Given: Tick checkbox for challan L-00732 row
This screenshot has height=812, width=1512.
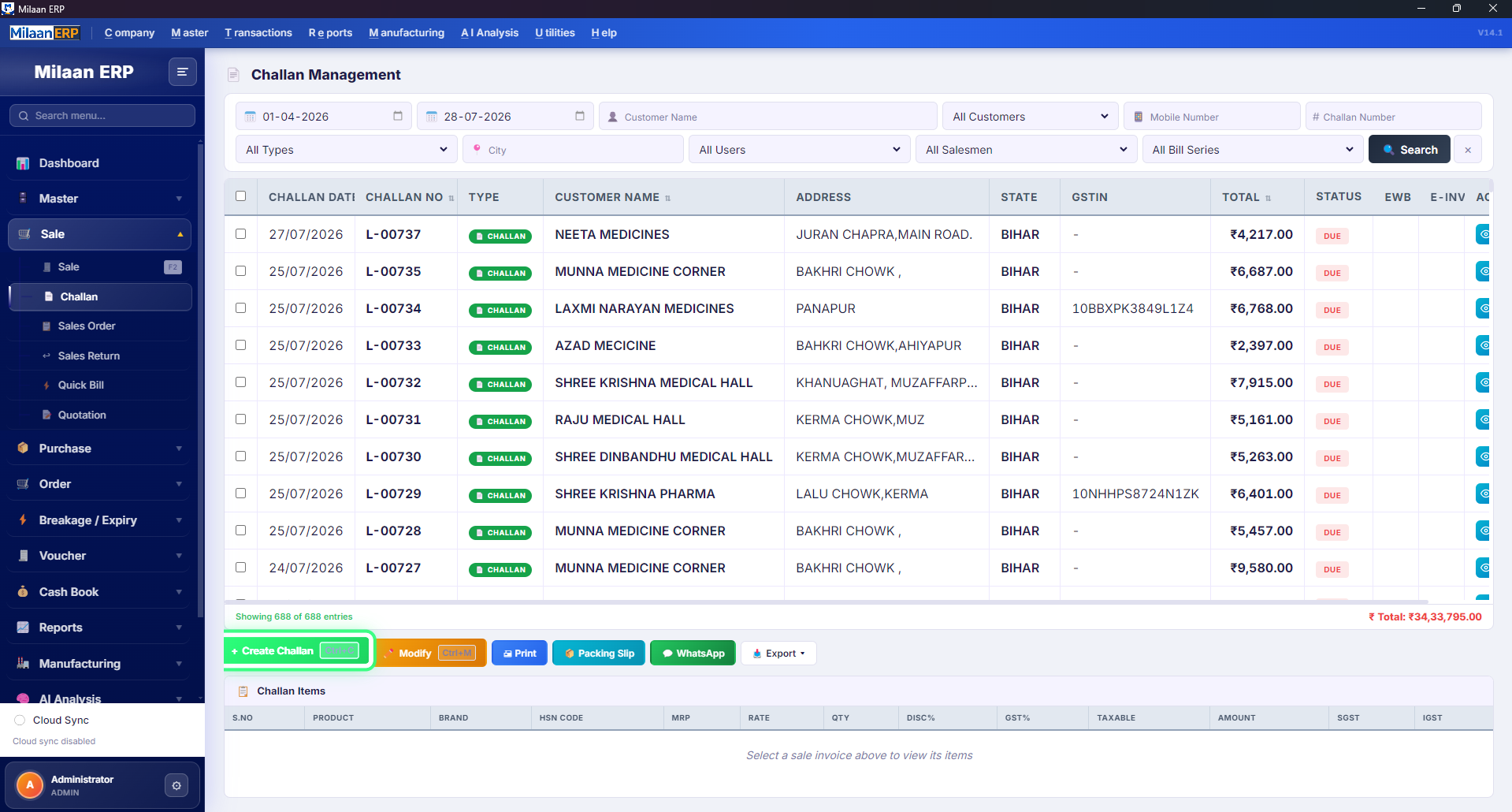Looking at the screenshot, I should click(241, 382).
